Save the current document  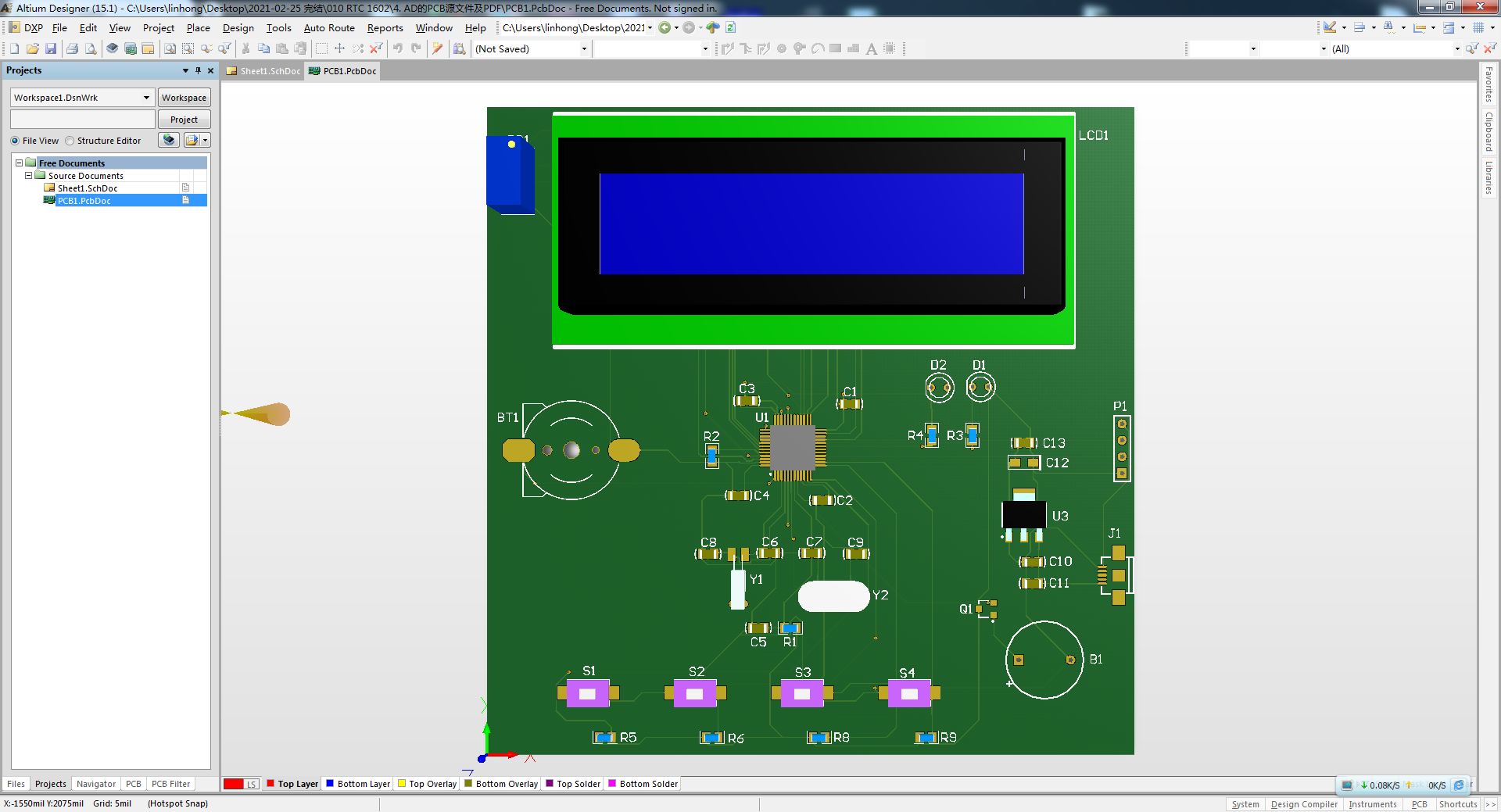click(x=51, y=48)
